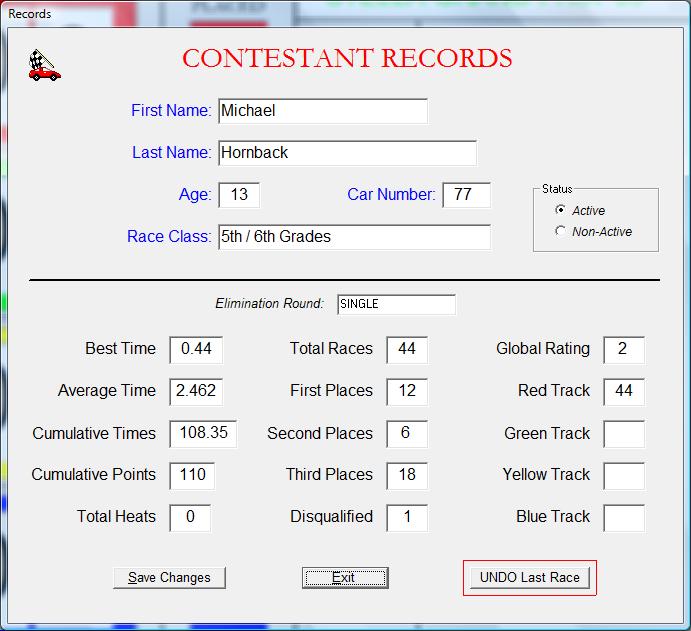Click the Exit button
The width and height of the screenshot is (691, 631).
[x=345, y=578]
